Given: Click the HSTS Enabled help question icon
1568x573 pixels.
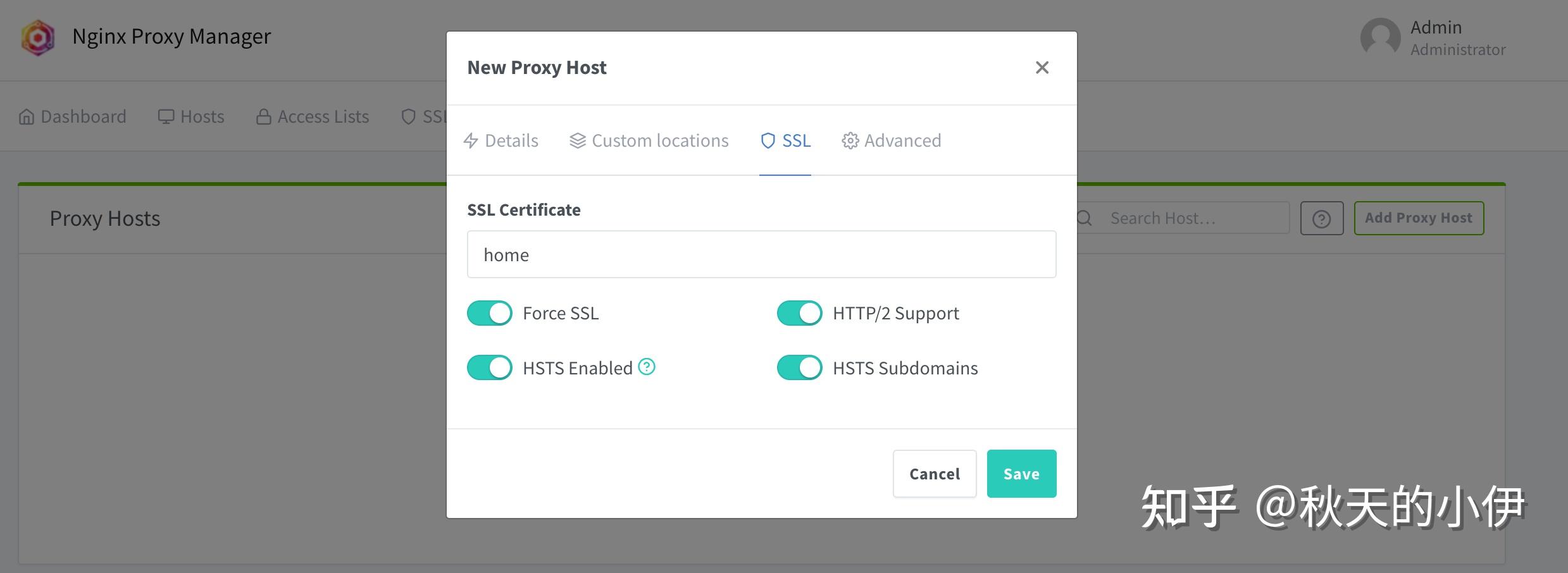Looking at the screenshot, I should 646,367.
